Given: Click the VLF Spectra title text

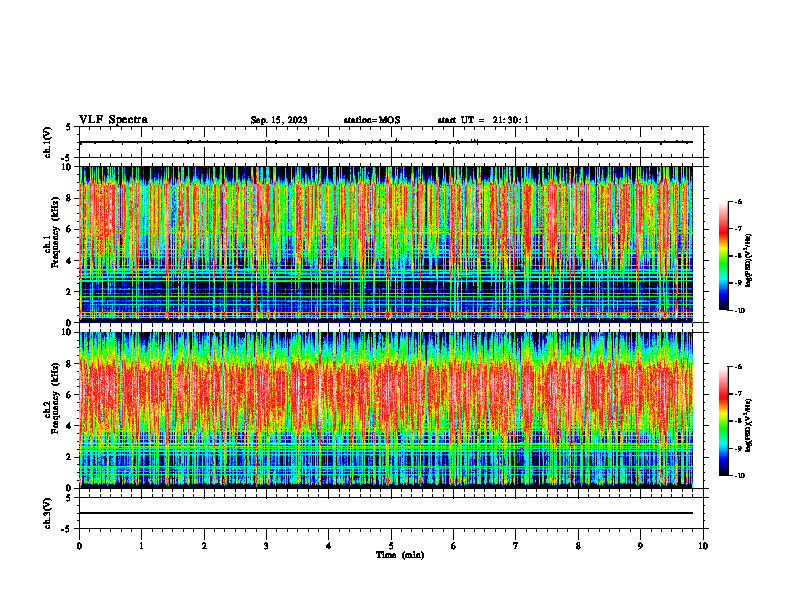Looking at the screenshot, I should pyautogui.click(x=114, y=120).
